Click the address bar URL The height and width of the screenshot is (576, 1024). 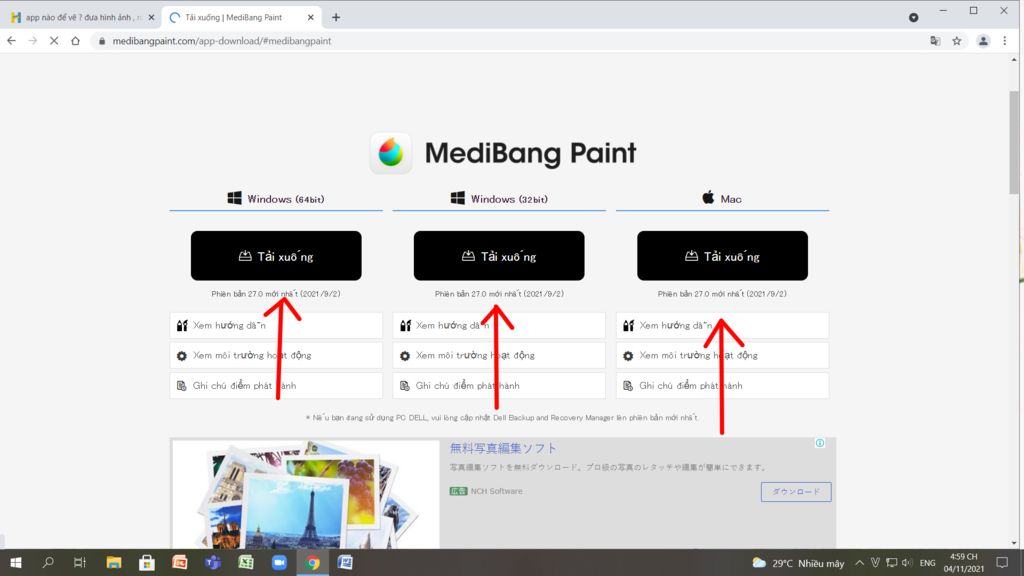(221, 40)
